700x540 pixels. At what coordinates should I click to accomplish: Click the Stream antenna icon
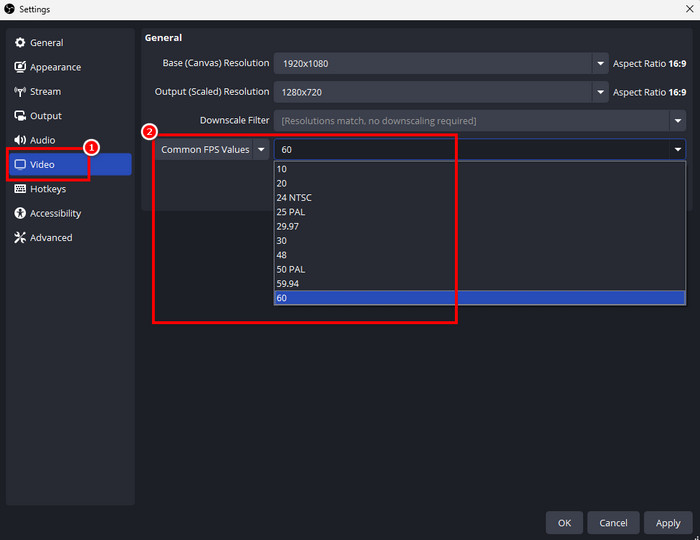point(20,92)
